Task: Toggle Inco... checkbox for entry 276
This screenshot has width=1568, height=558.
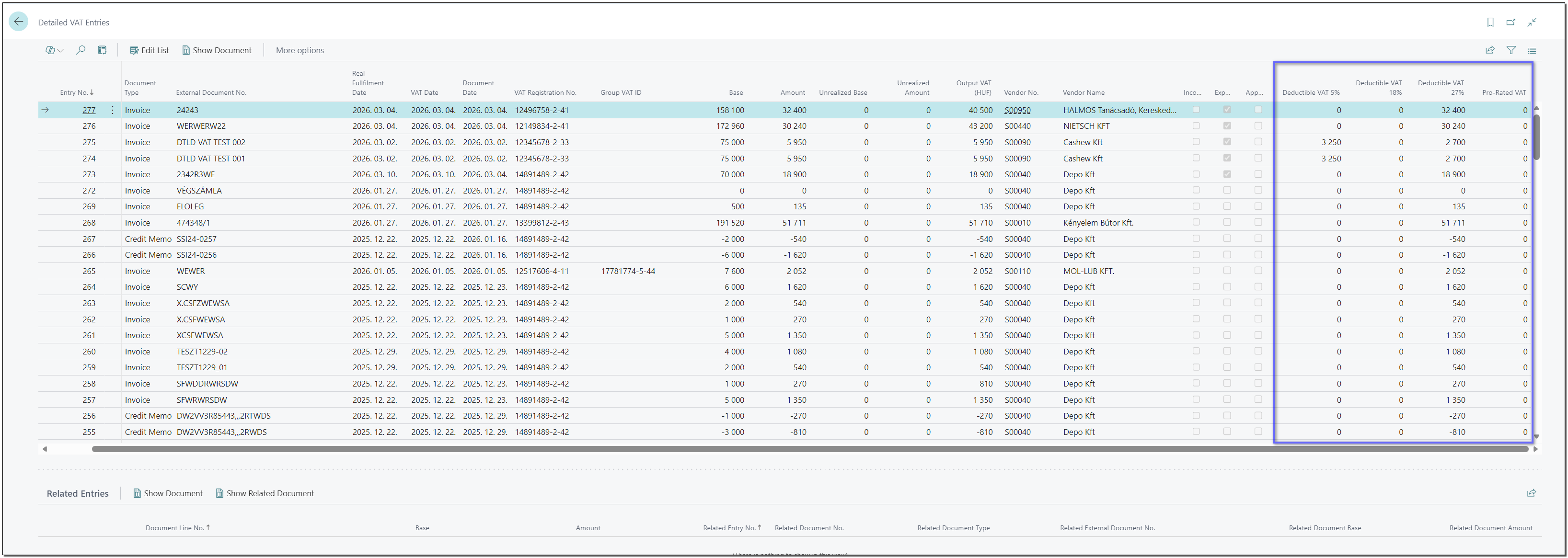Action: [x=1196, y=126]
